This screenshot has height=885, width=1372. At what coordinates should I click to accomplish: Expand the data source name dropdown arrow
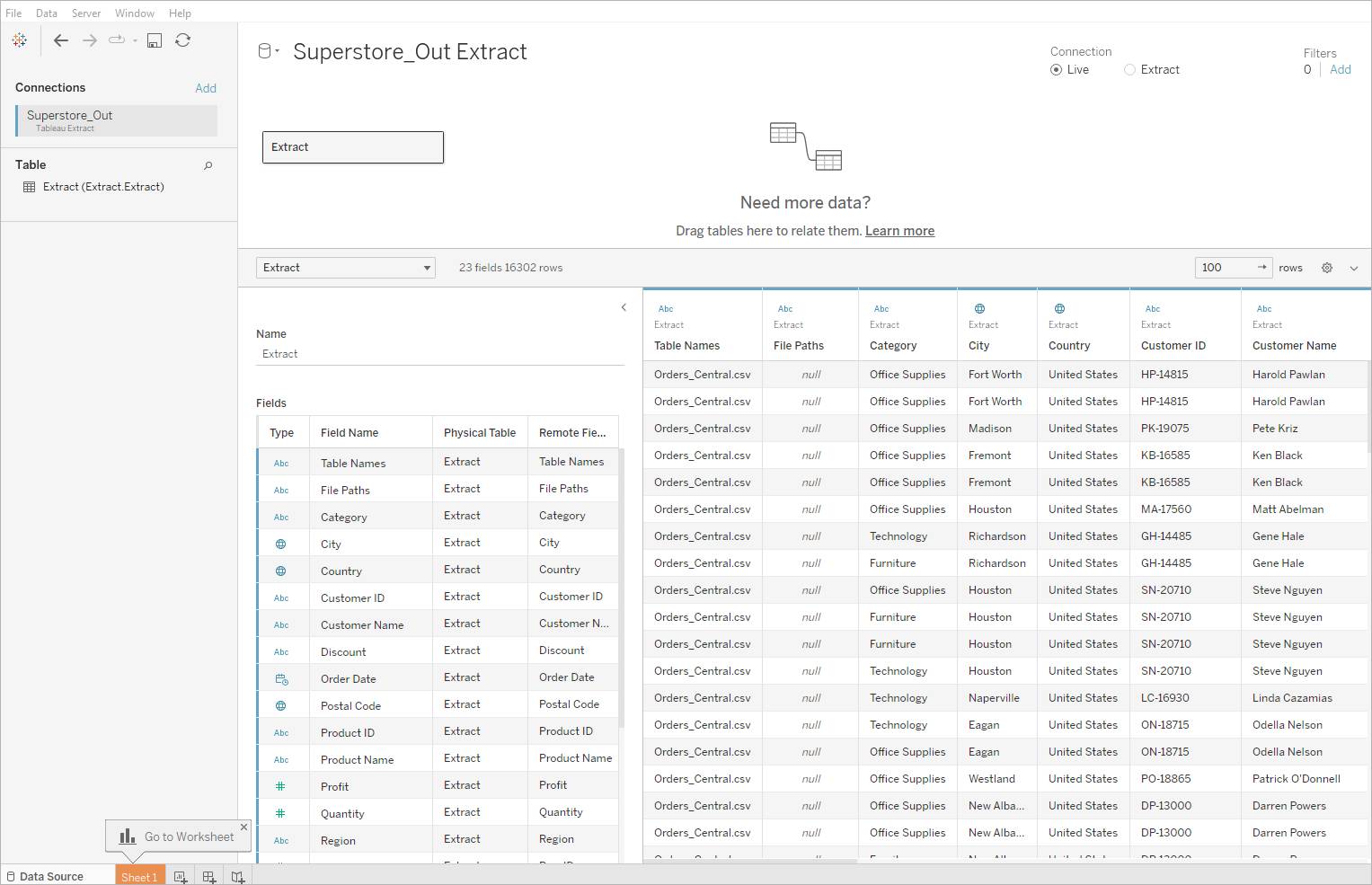278,51
